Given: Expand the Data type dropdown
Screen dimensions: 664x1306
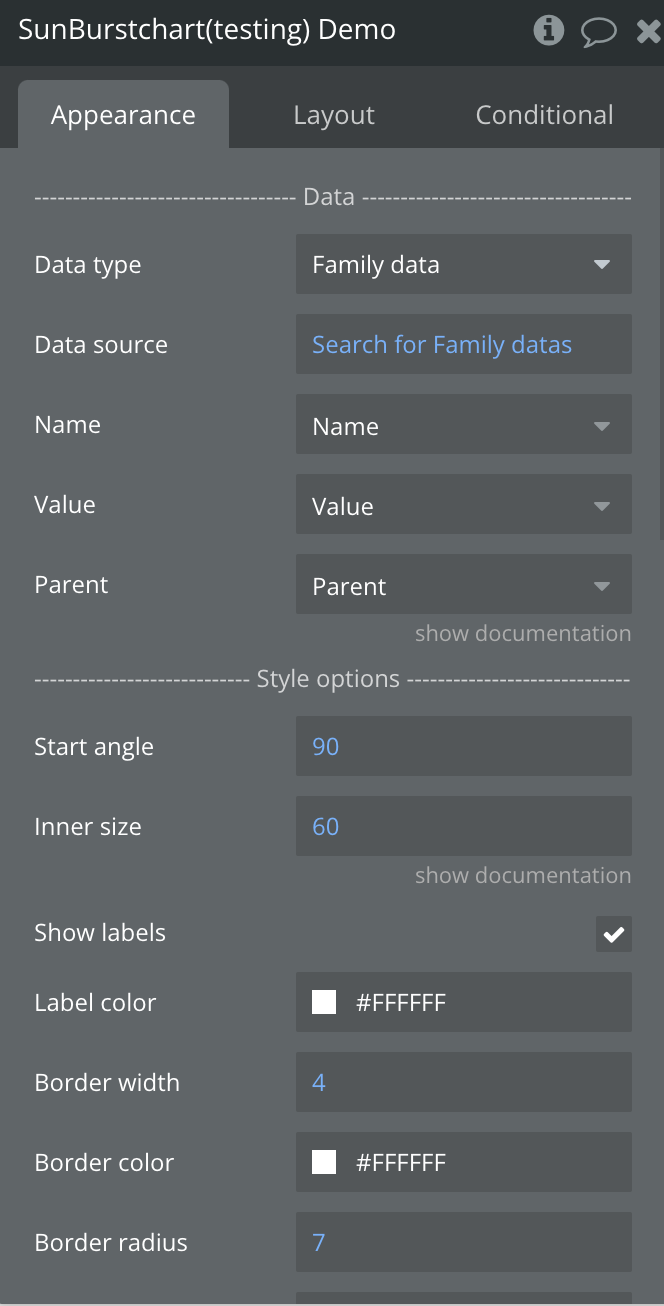Looking at the screenshot, I should (463, 265).
